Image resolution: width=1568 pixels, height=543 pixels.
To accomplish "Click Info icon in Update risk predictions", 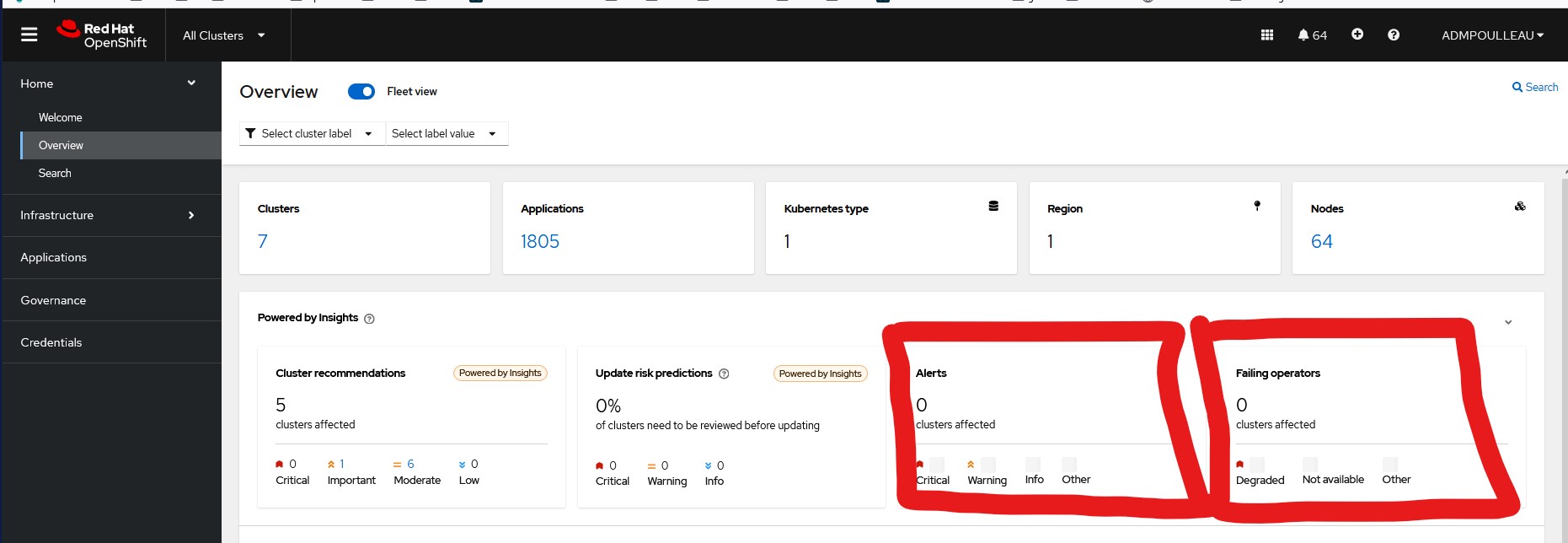I will point(708,465).
